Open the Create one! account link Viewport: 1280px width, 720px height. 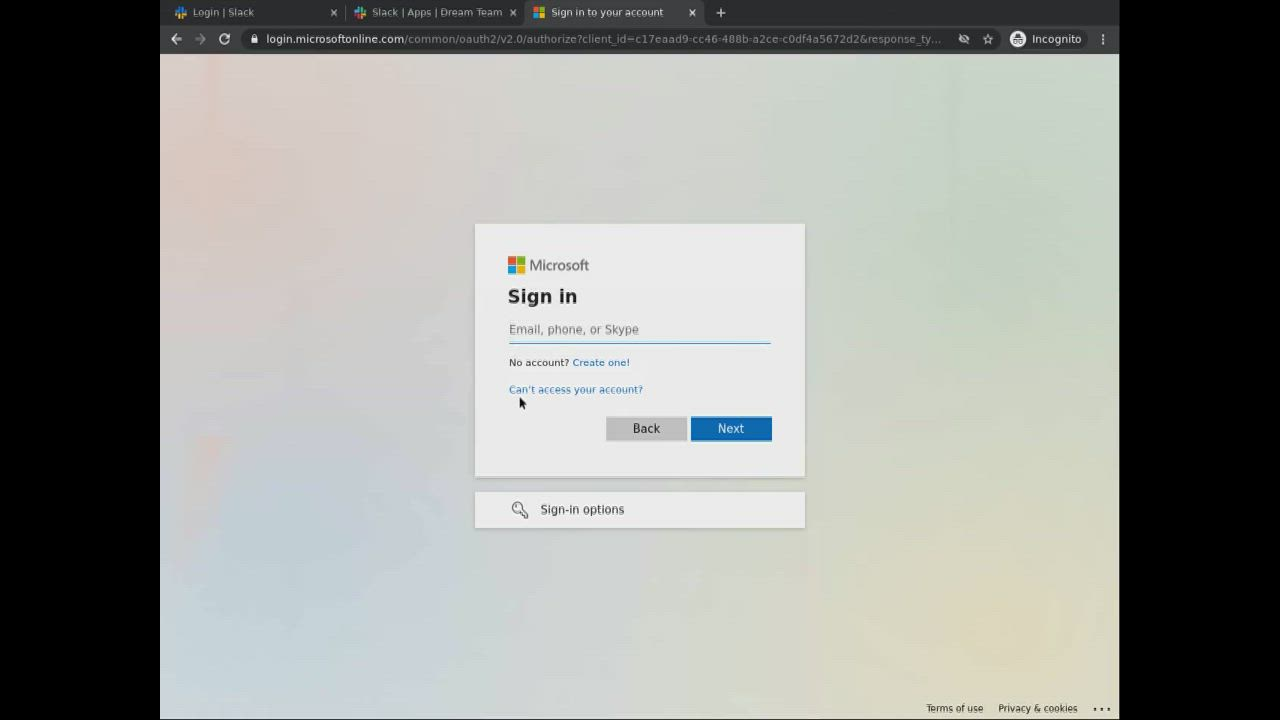coord(601,363)
